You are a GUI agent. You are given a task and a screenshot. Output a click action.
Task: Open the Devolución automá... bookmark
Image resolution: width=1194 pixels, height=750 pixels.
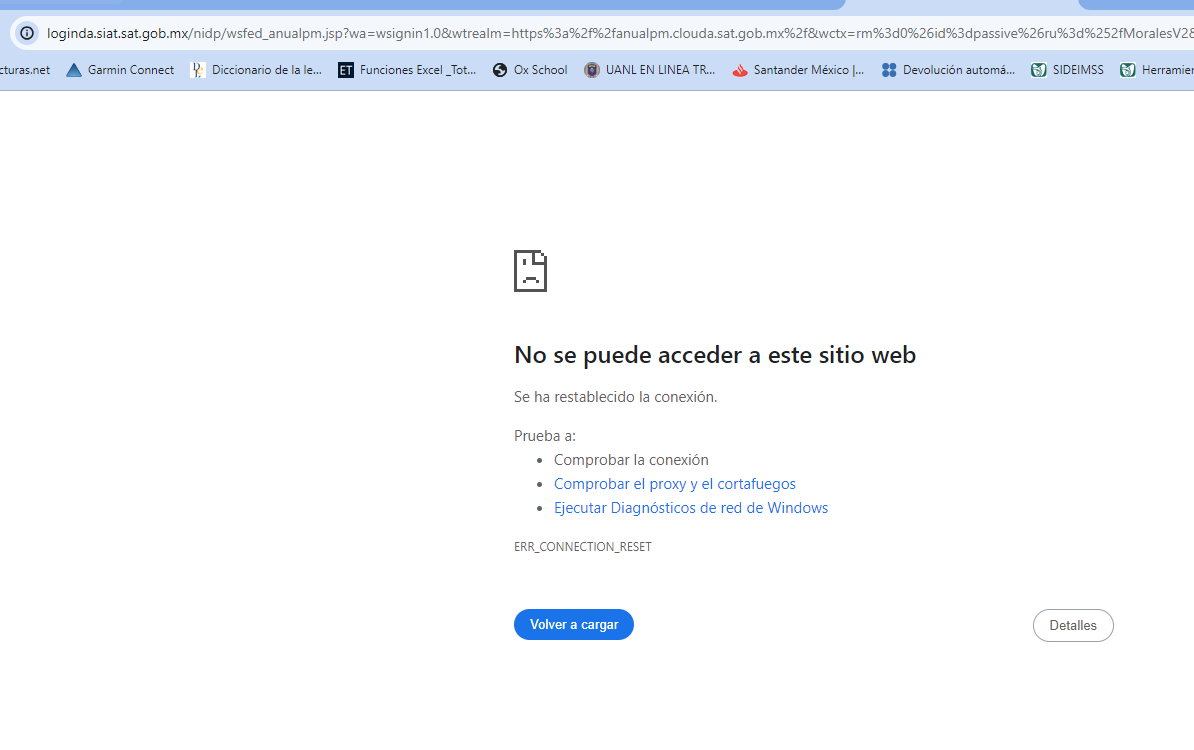pos(948,70)
